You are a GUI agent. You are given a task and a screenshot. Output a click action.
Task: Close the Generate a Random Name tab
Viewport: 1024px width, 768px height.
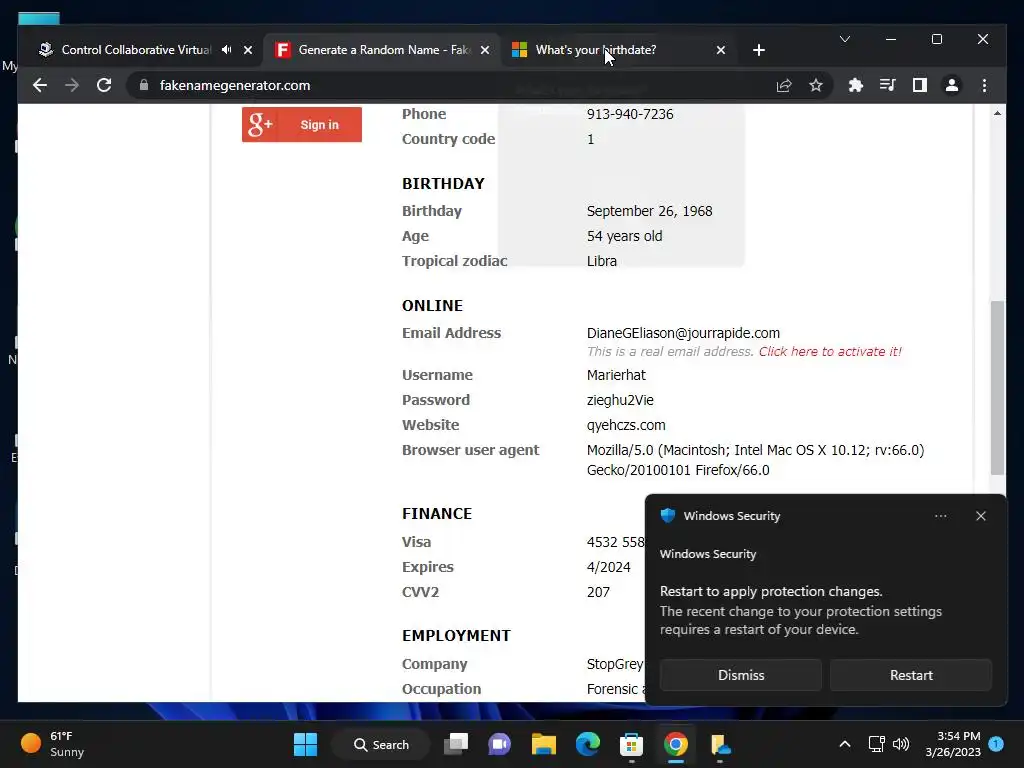tap(485, 50)
